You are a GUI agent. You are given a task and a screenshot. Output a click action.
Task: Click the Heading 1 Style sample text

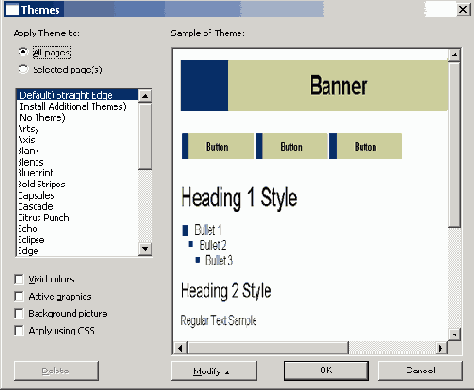pyautogui.click(x=239, y=198)
